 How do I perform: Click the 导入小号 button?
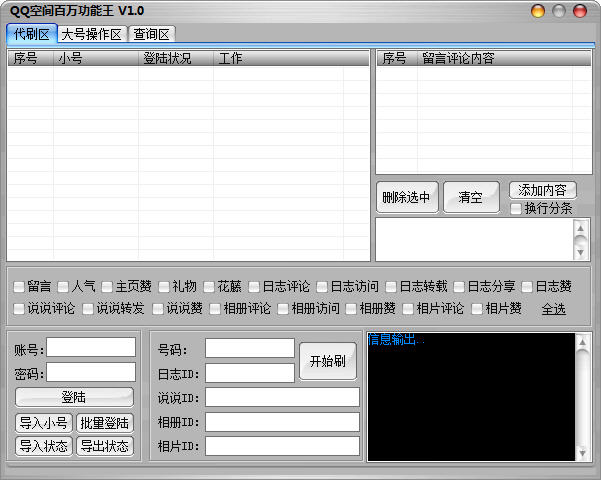[x=43, y=422]
